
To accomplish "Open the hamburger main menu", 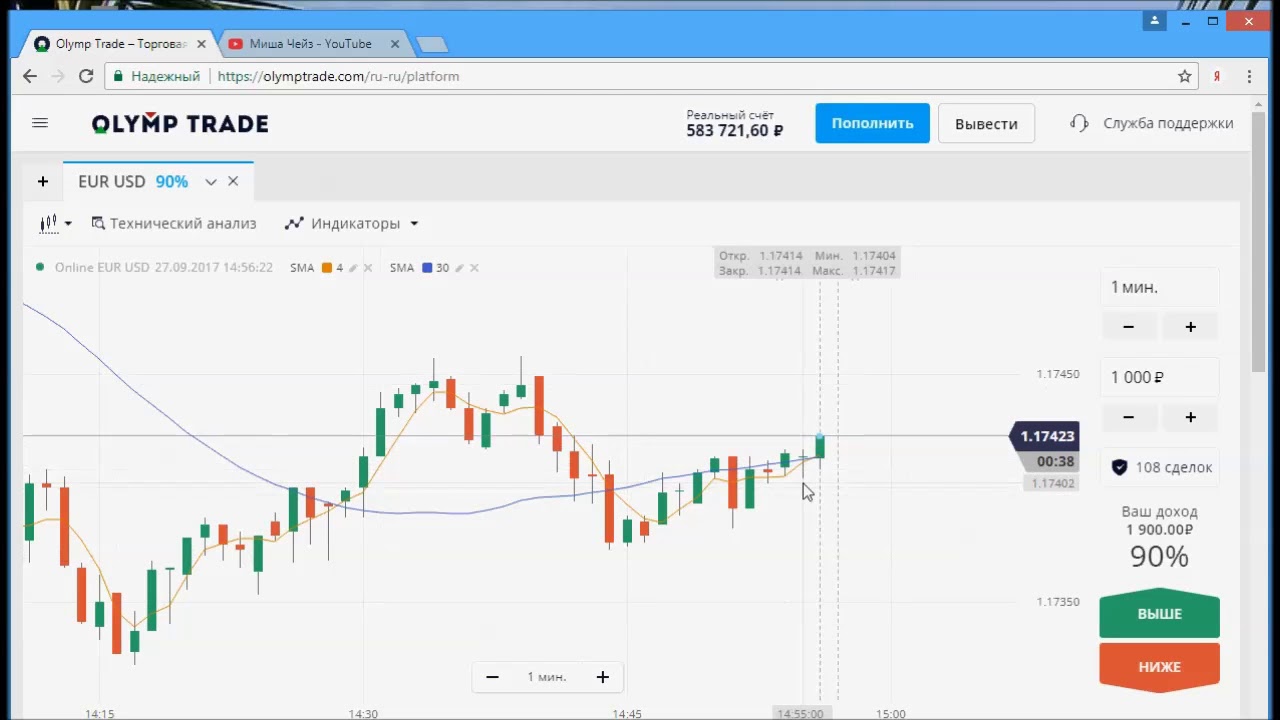I will 40,123.
